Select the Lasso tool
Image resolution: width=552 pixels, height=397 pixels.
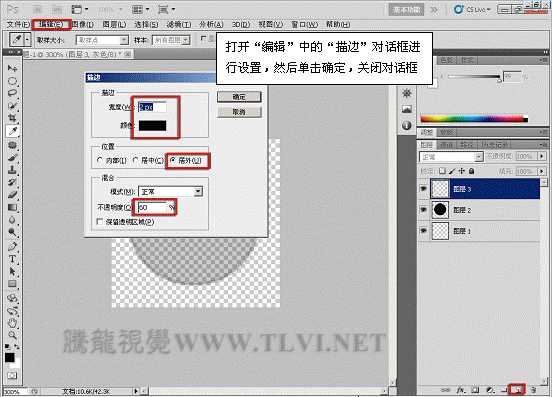12,93
